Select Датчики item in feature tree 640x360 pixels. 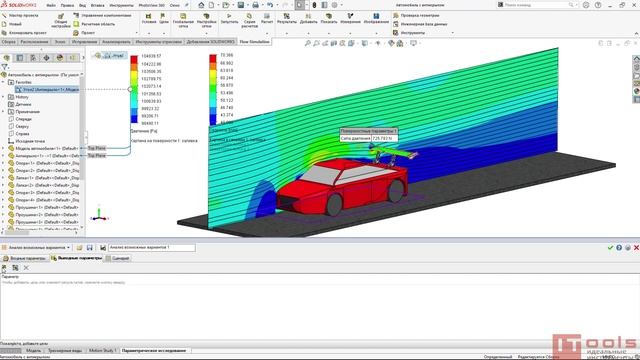click(x=23, y=104)
